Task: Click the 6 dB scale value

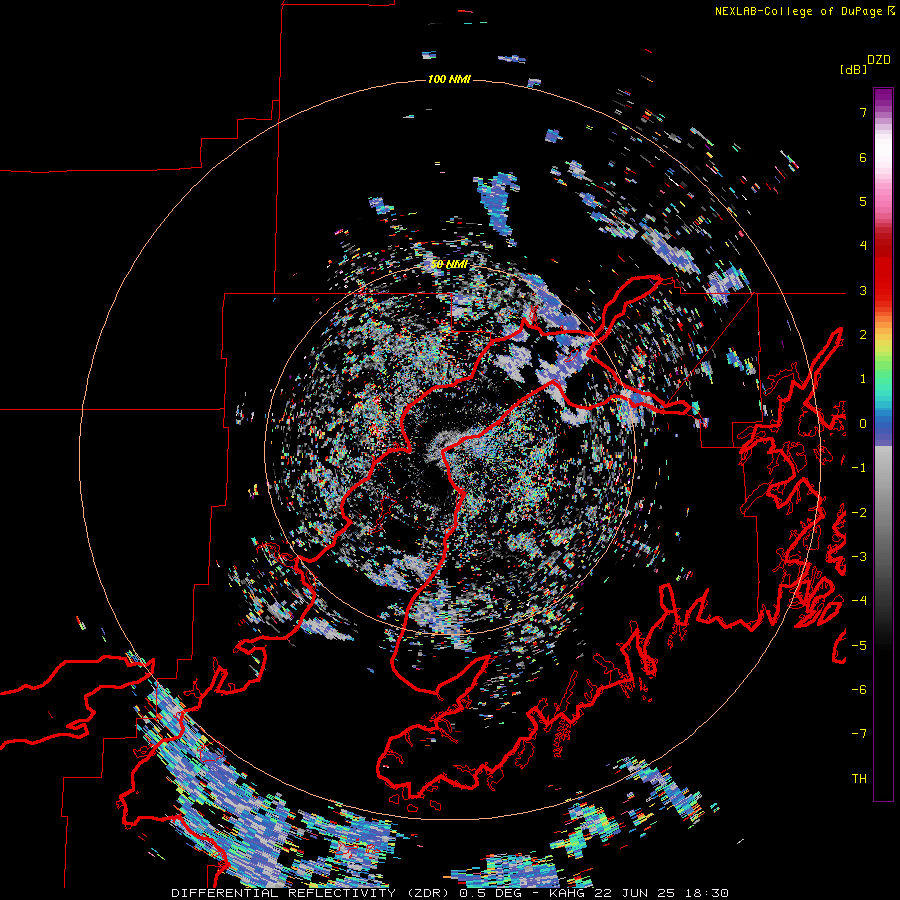Action: point(863,157)
